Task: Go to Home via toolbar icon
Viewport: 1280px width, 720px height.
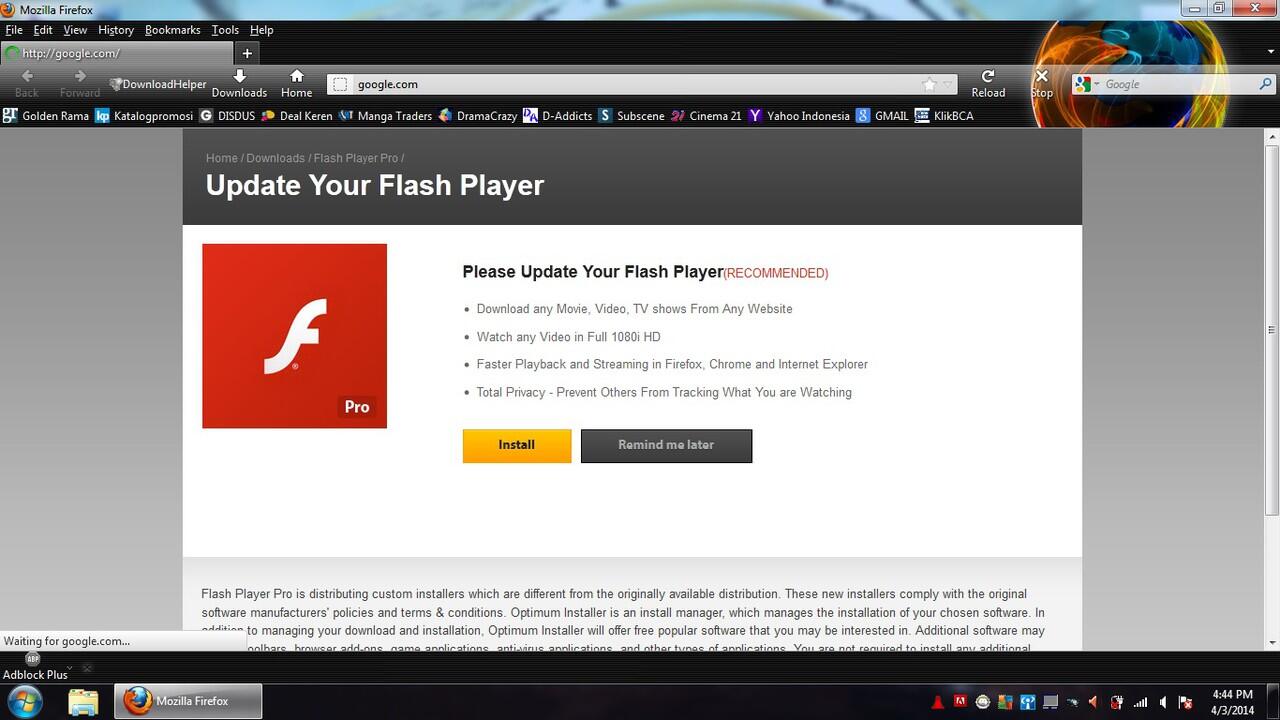Action: 296,83
